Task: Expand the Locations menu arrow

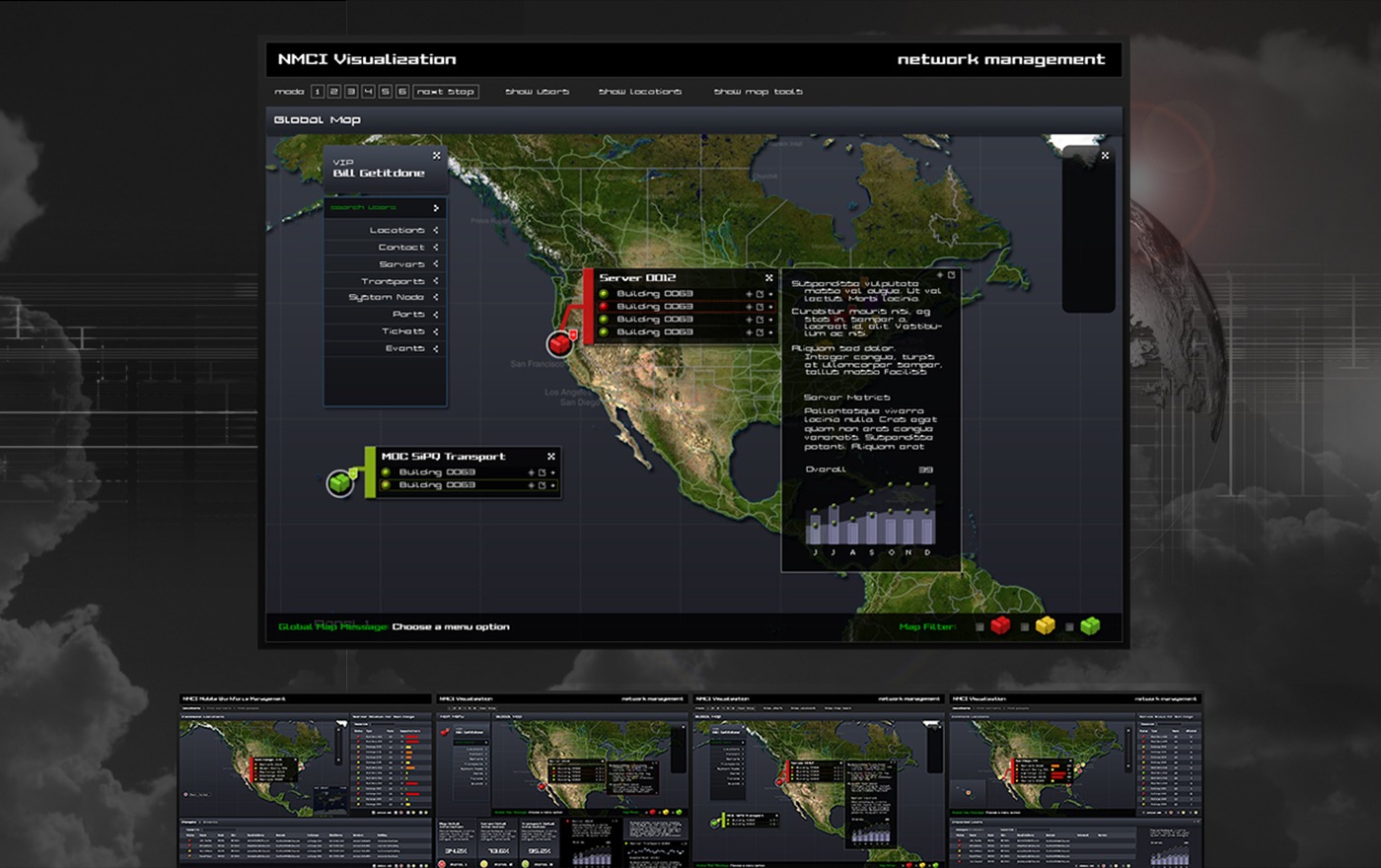Action: pos(436,230)
